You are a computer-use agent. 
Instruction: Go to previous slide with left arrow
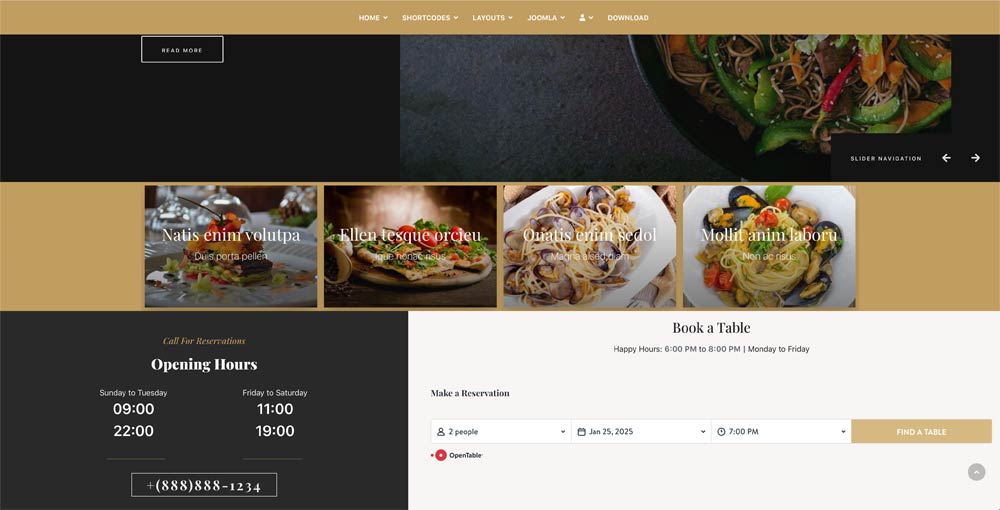[946, 158]
